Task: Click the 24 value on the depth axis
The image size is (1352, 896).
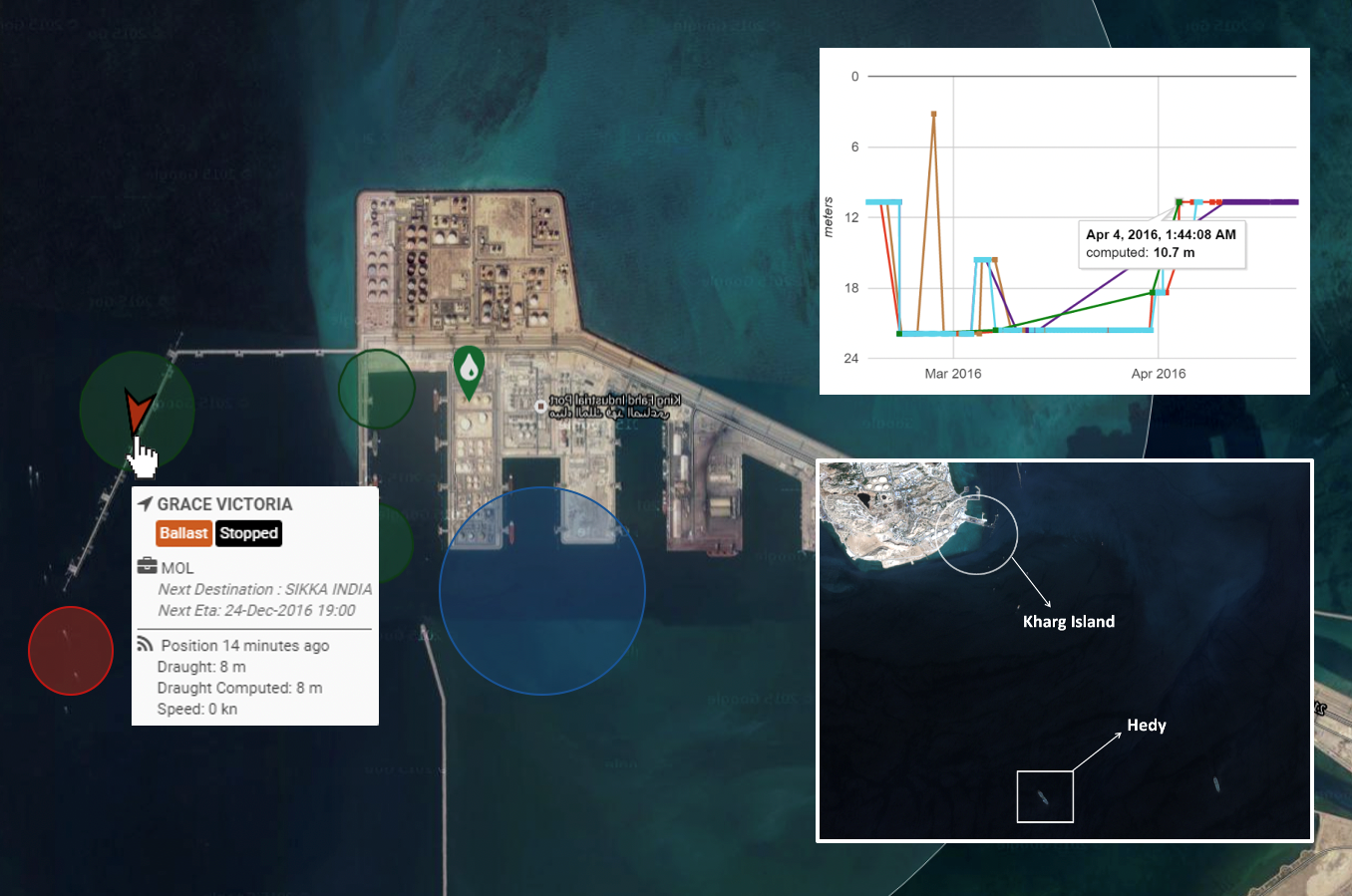Action: 851,359
